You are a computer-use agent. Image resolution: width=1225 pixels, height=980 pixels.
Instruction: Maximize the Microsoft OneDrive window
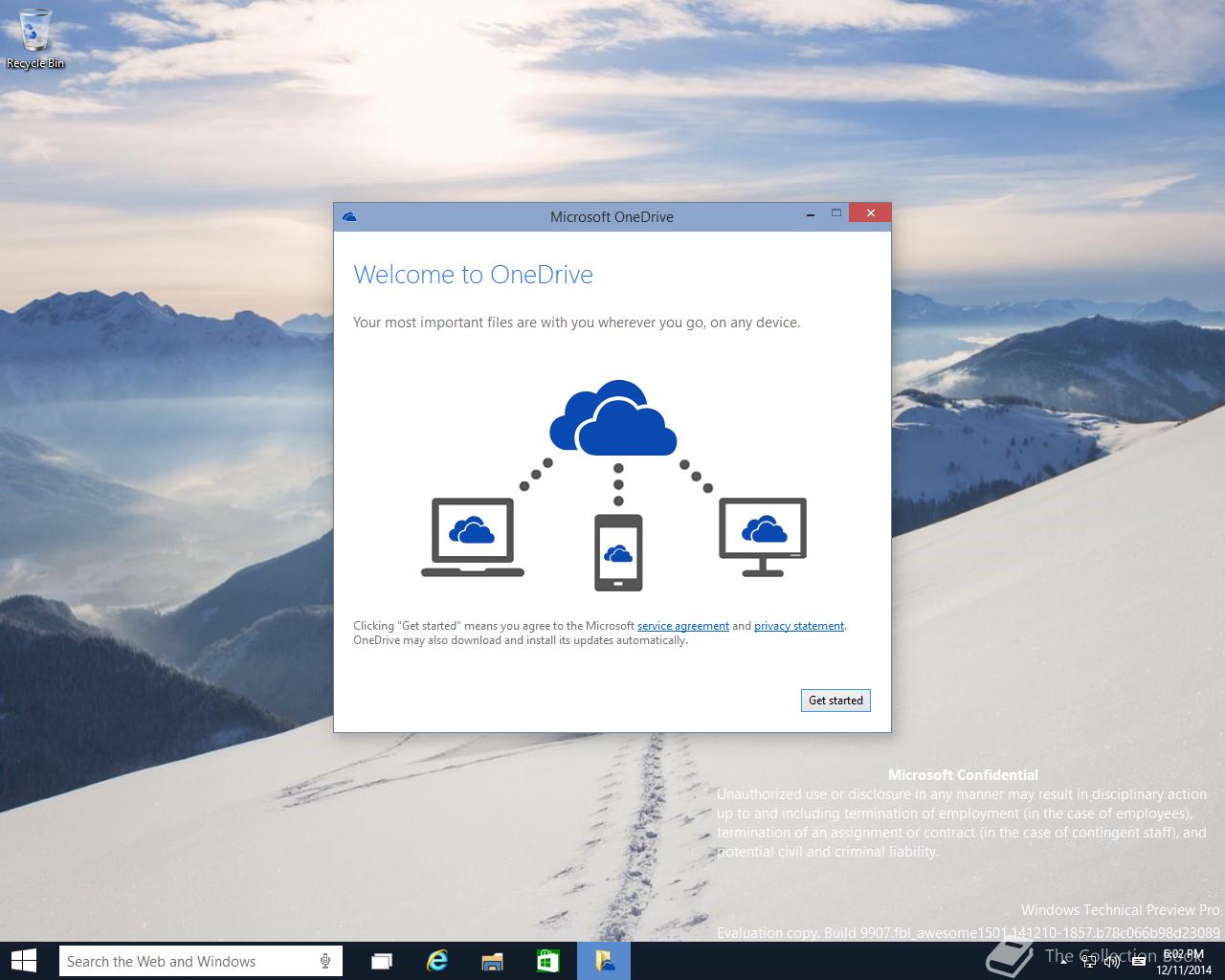[x=835, y=213]
